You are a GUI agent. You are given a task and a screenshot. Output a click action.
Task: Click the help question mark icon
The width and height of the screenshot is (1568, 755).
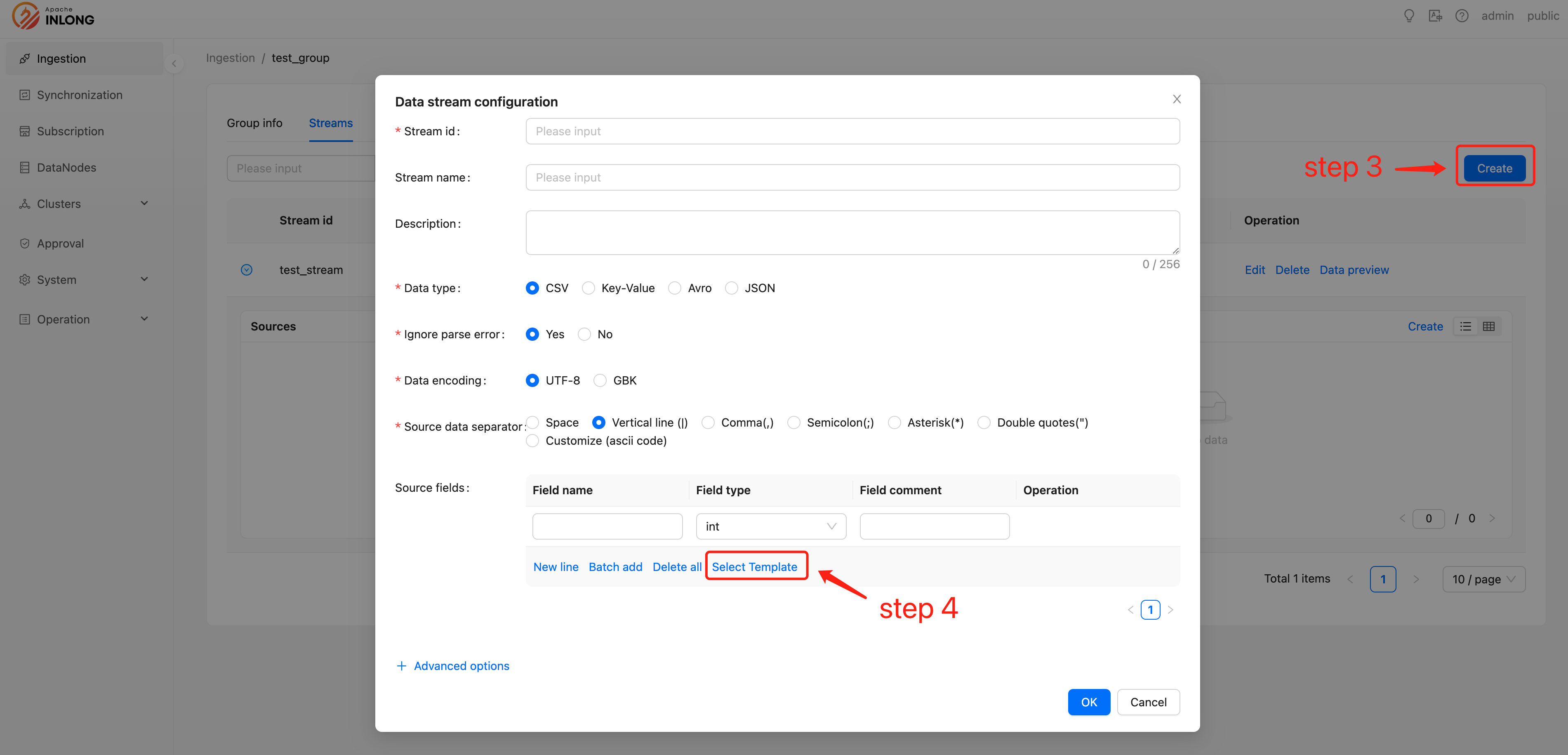pos(1462,16)
